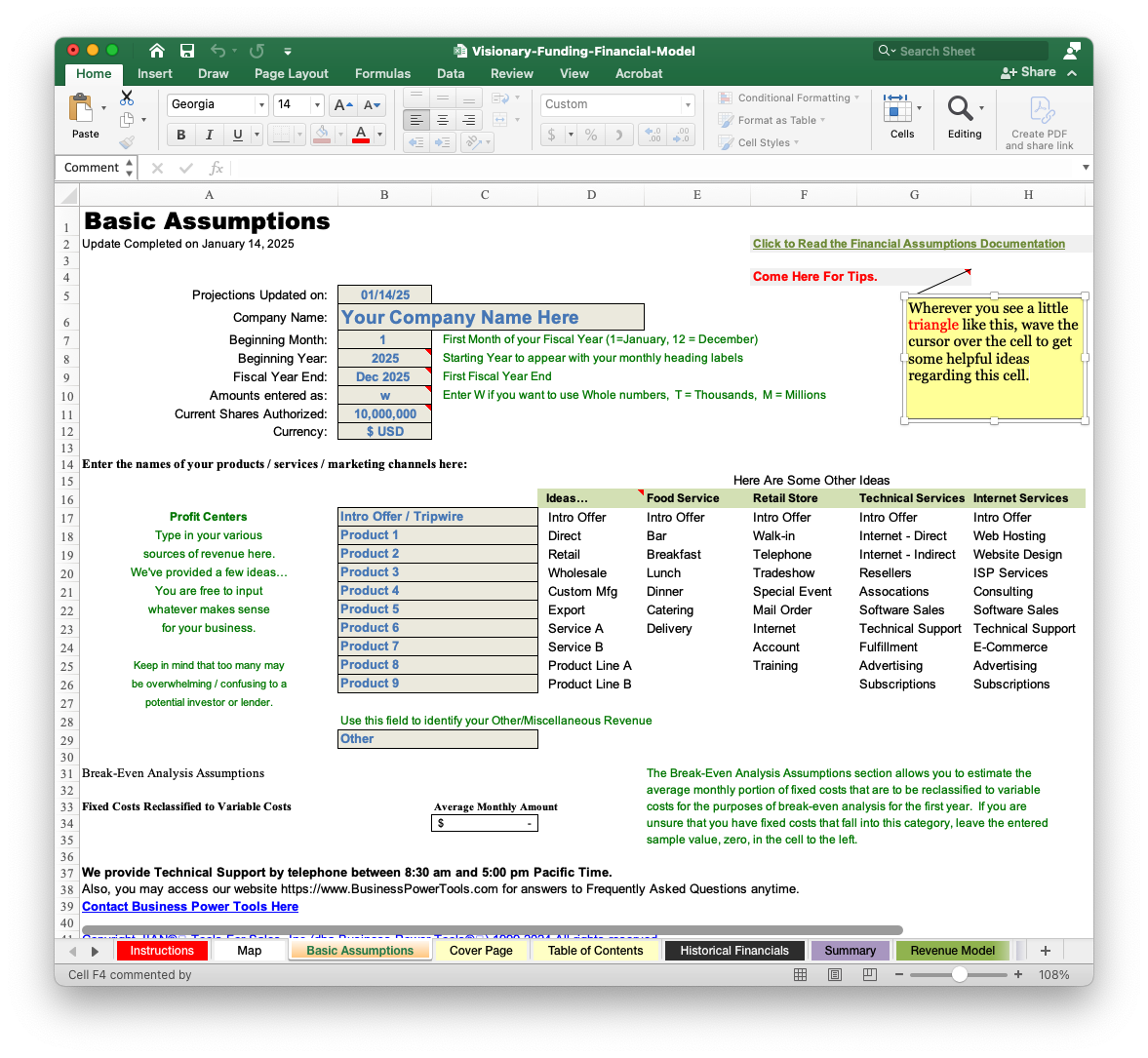Increase decimal places
The image size is (1148, 1058).
653,135
